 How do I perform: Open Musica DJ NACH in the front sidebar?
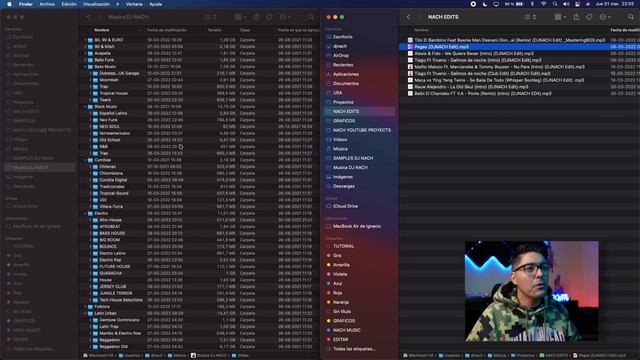350,168
